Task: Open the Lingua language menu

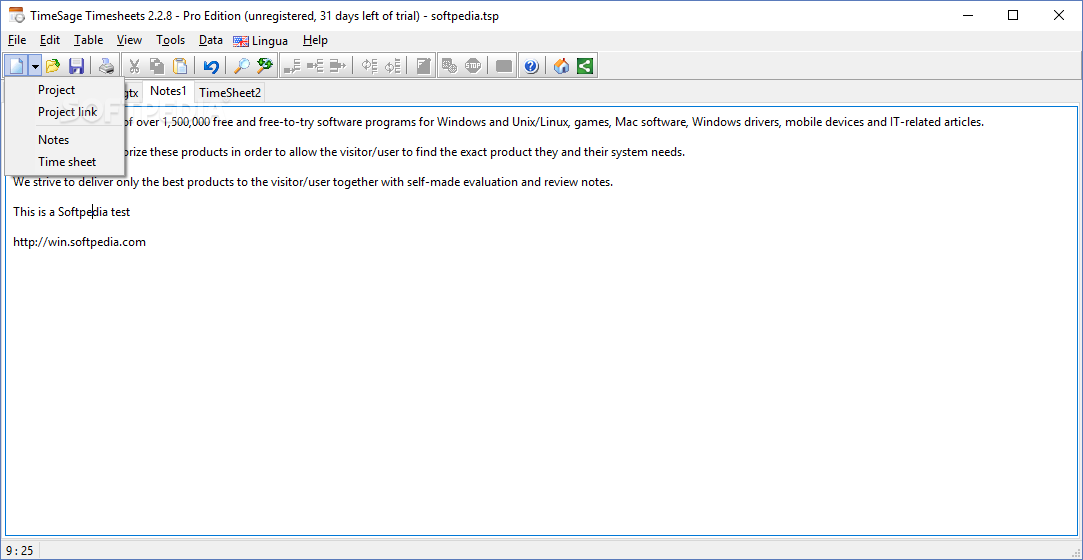Action: 260,40
